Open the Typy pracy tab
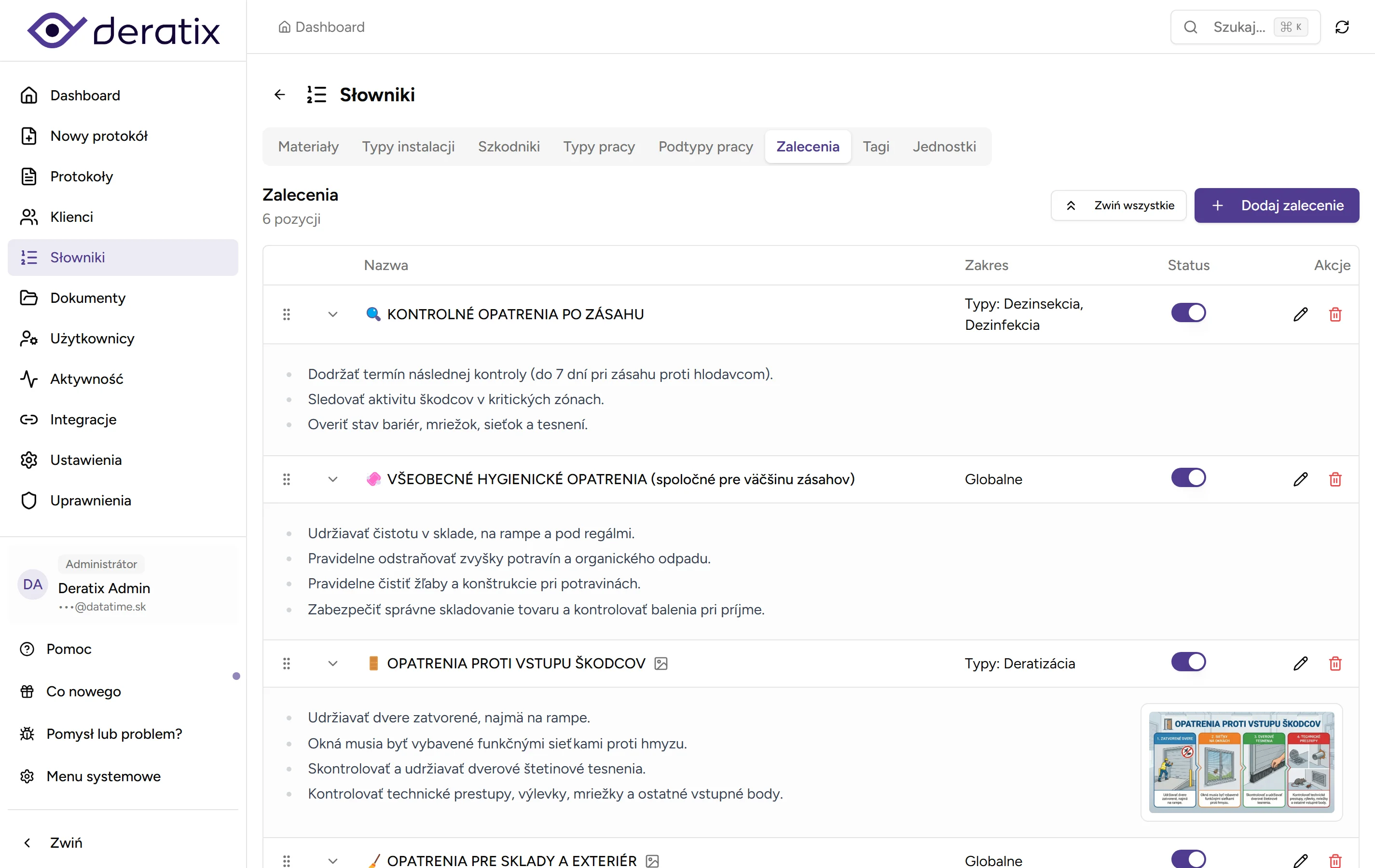The image size is (1375, 868). (x=598, y=147)
